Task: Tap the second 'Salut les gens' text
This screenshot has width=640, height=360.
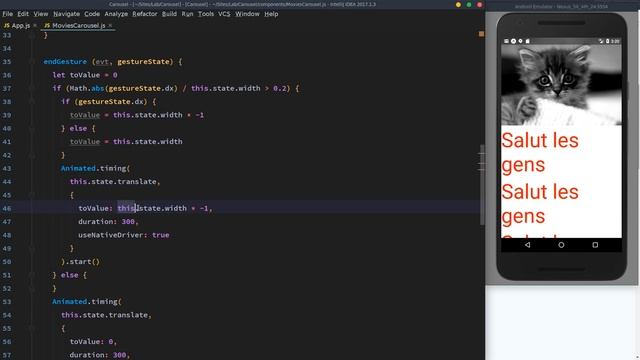Action: coord(540,204)
